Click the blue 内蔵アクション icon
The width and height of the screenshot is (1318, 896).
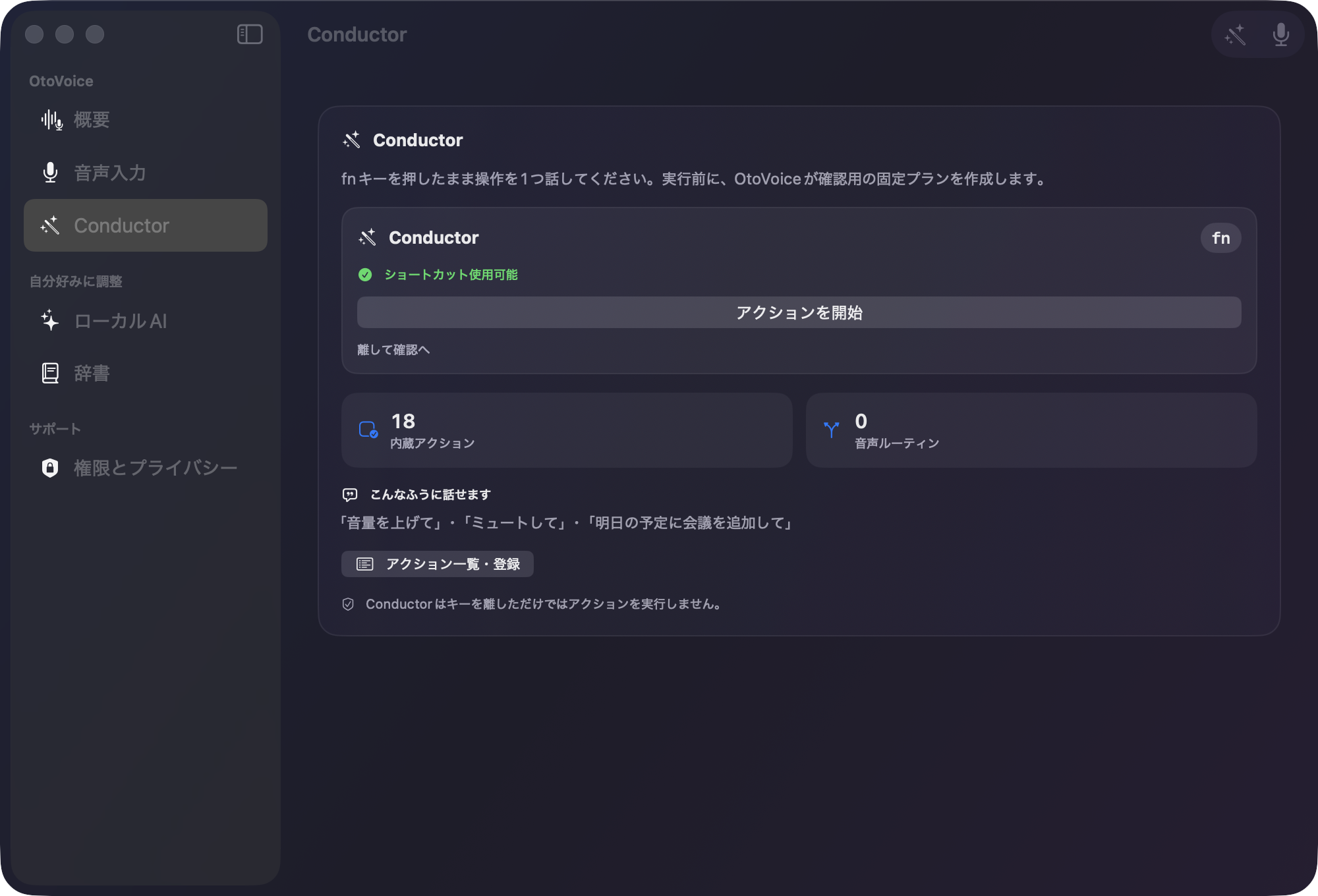(x=368, y=430)
